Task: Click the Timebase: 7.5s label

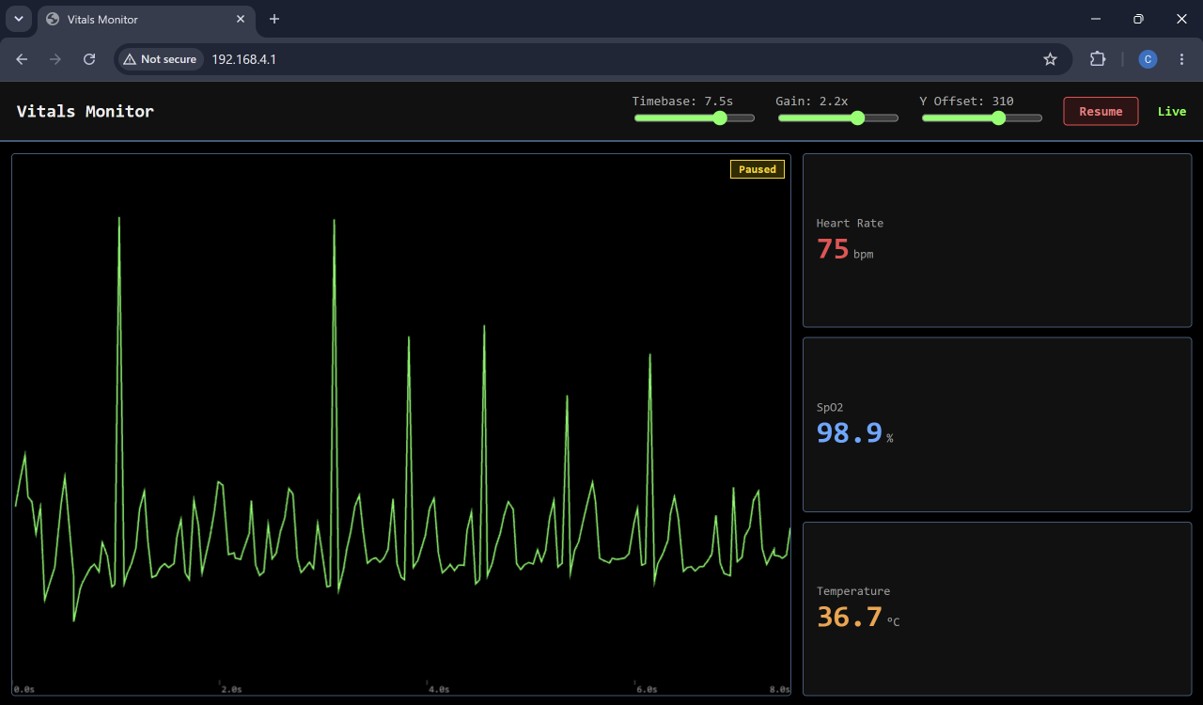Action: (683, 101)
